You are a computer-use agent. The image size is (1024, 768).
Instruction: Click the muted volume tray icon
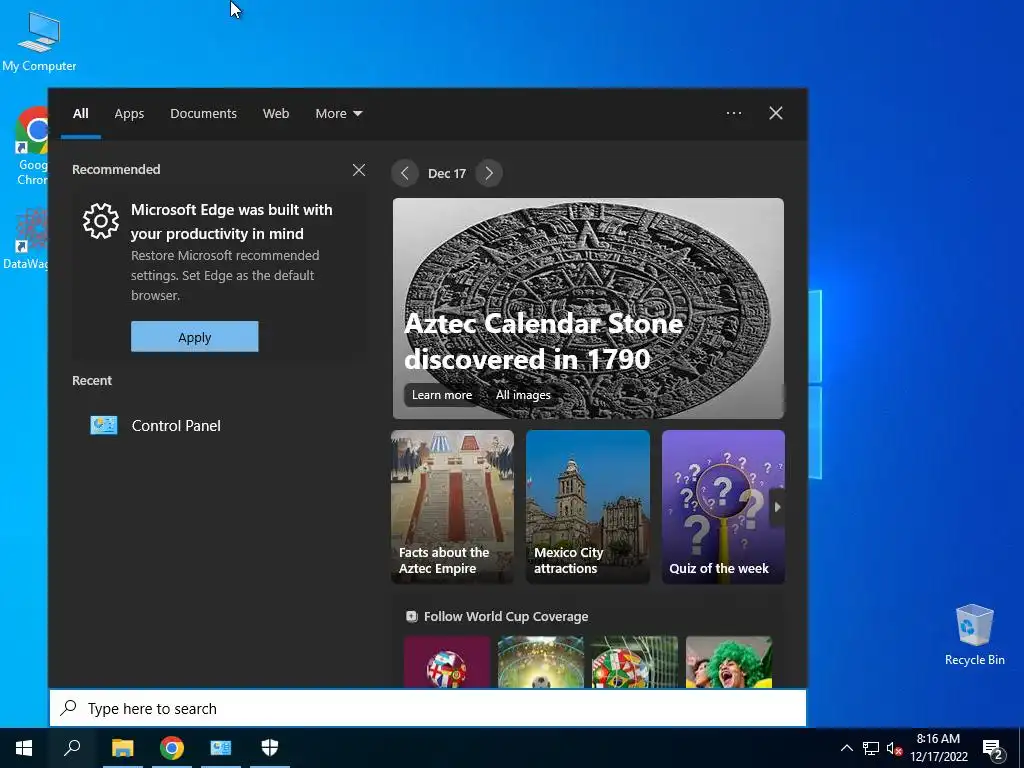click(x=895, y=748)
